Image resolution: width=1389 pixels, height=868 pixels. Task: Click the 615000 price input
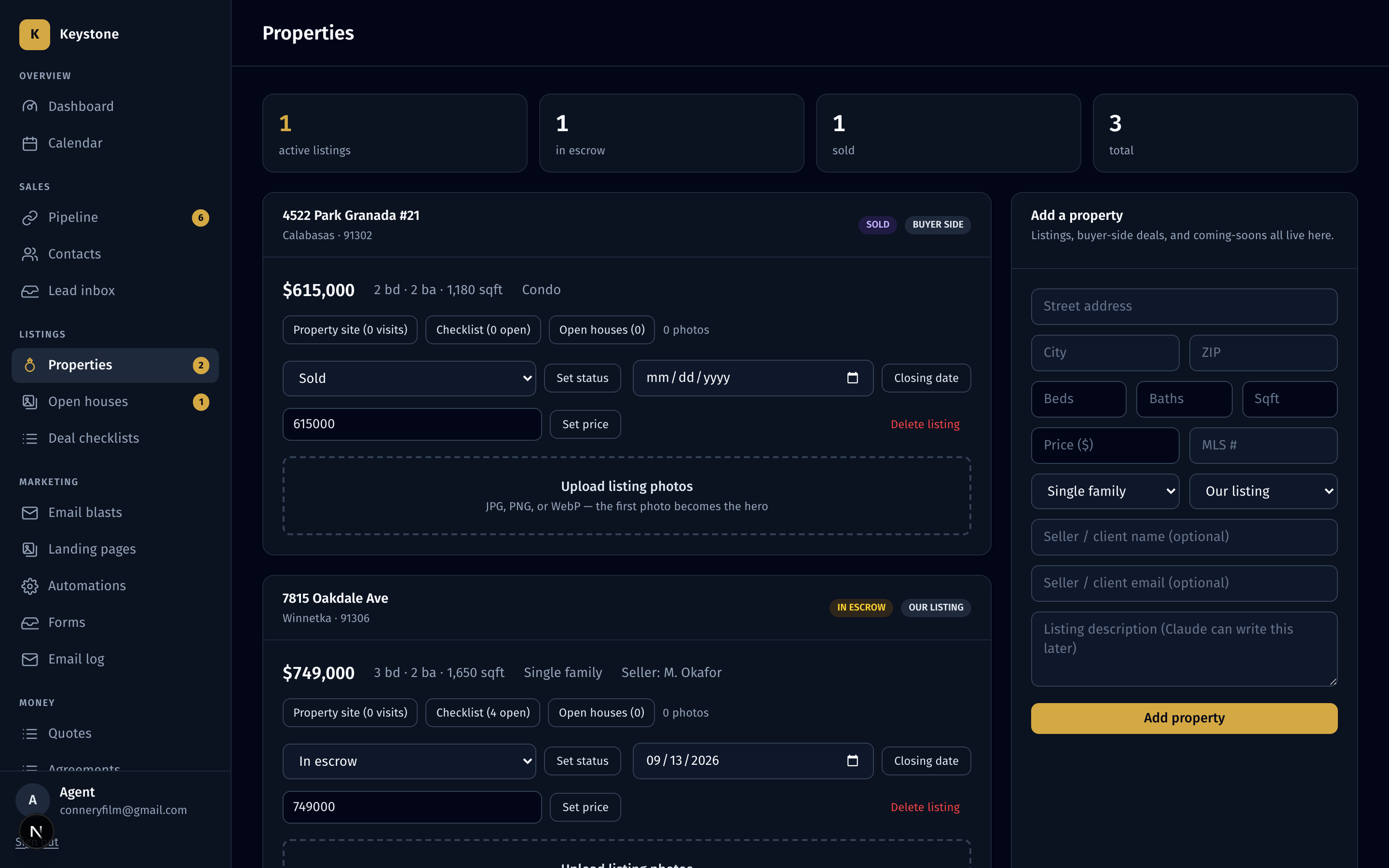pyautogui.click(x=411, y=424)
